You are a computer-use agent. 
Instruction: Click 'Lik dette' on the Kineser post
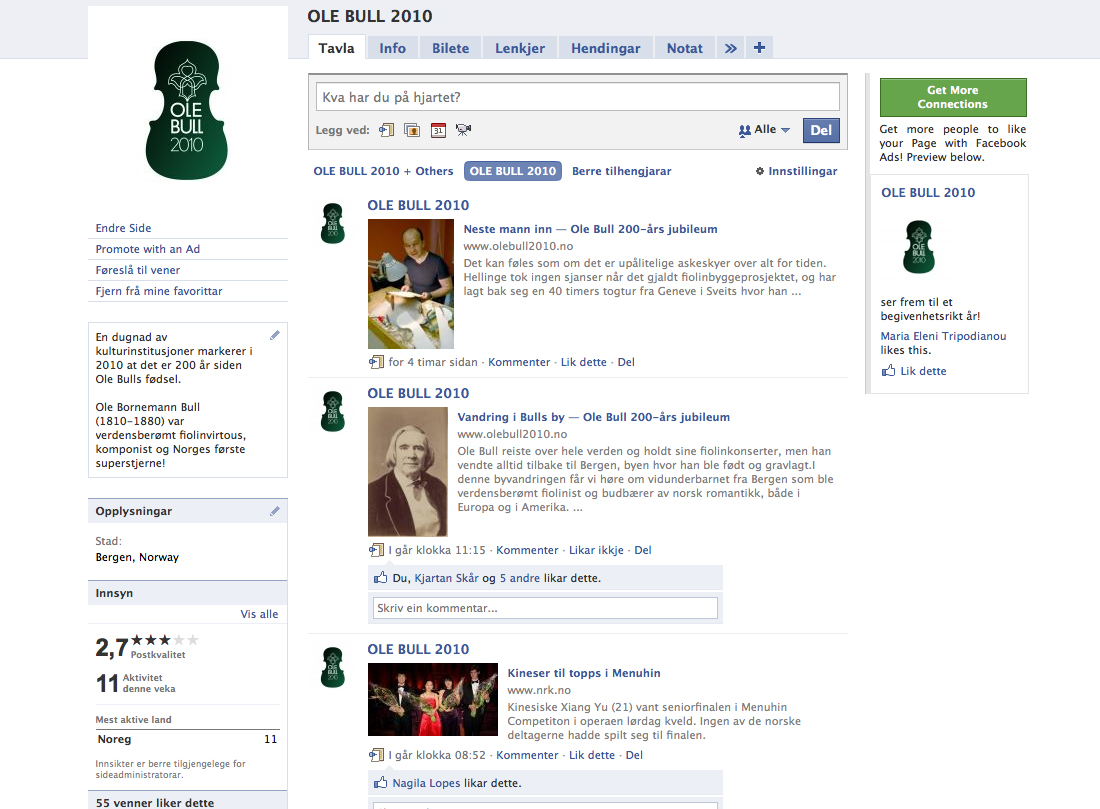(x=591, y=755)
